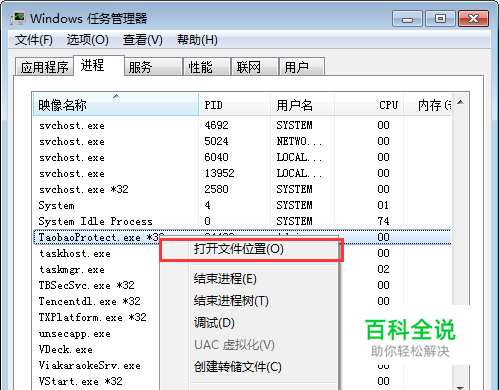
Task: Click NETWO... user name cell
Action: click(x=299, y=141)
